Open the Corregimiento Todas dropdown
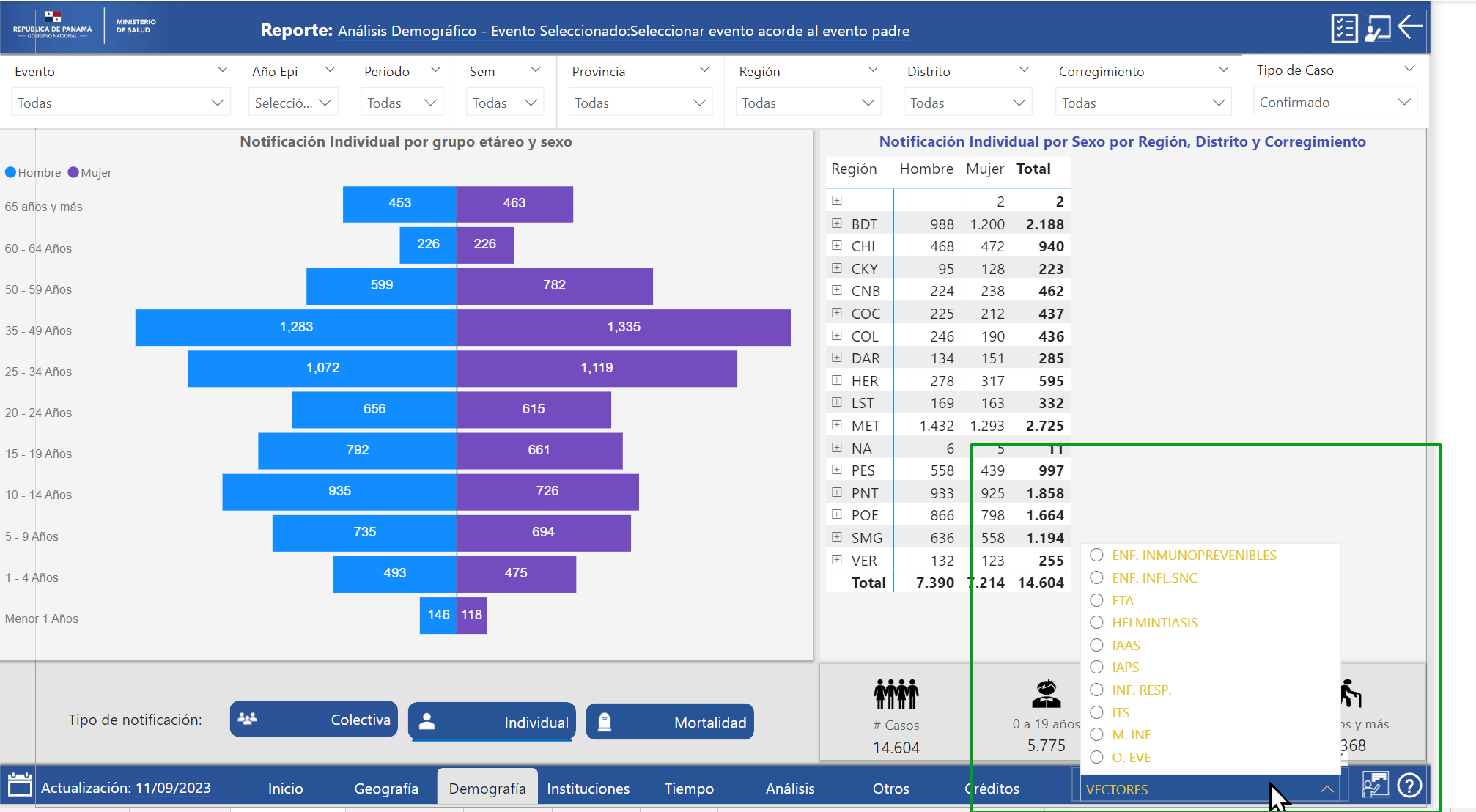The width and height of the screenshot is (1476, 812). click(1144, 103)
